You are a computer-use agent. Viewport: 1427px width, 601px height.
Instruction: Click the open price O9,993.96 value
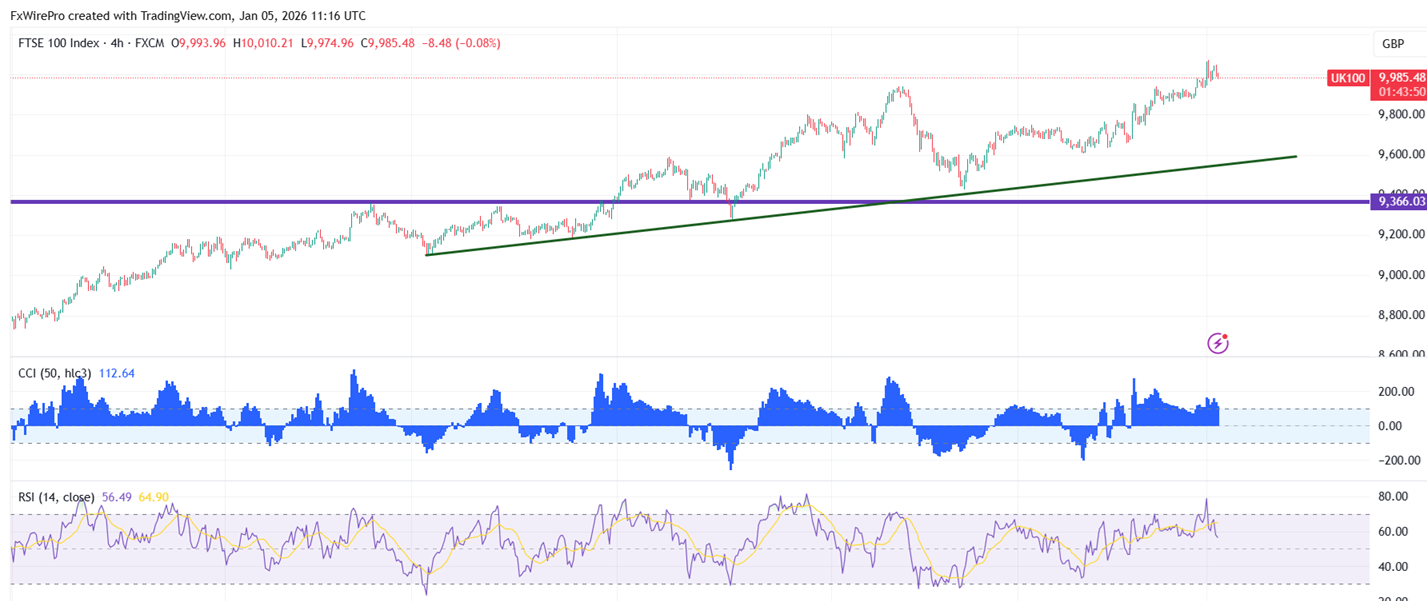[x=199, y=43]
